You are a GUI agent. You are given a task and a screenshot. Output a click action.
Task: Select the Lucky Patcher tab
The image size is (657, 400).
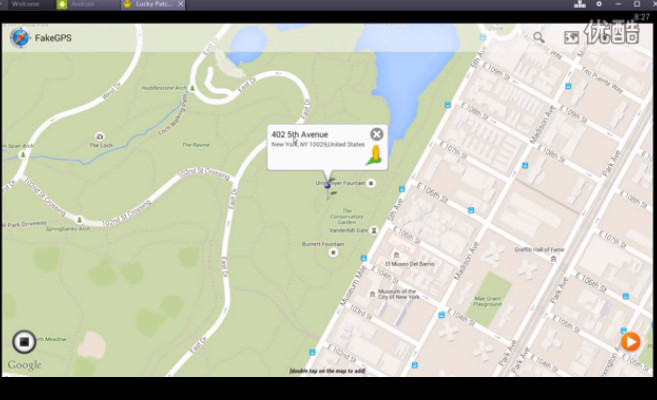[153, 4]
